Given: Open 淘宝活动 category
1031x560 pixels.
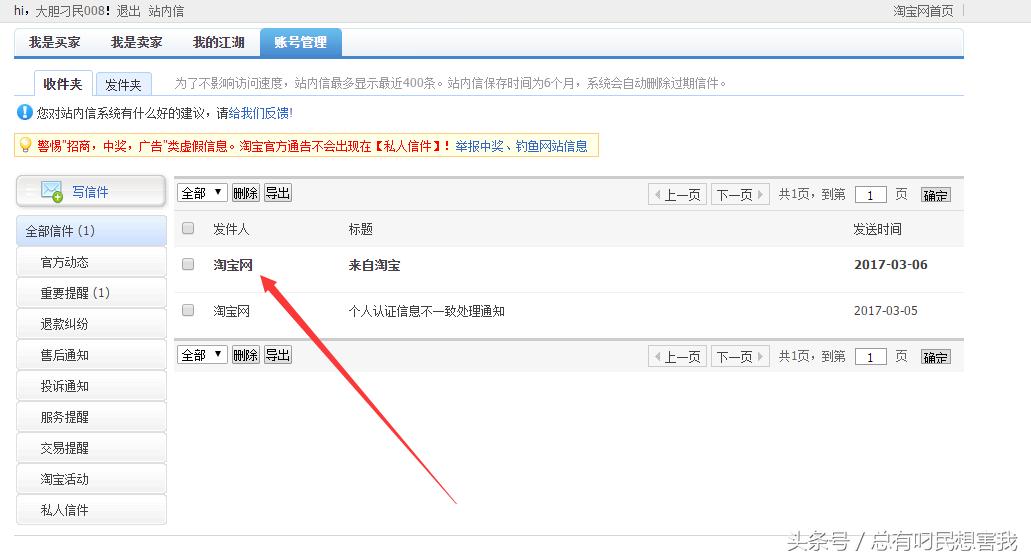Looking at the screenshot, I should point(91,479).
